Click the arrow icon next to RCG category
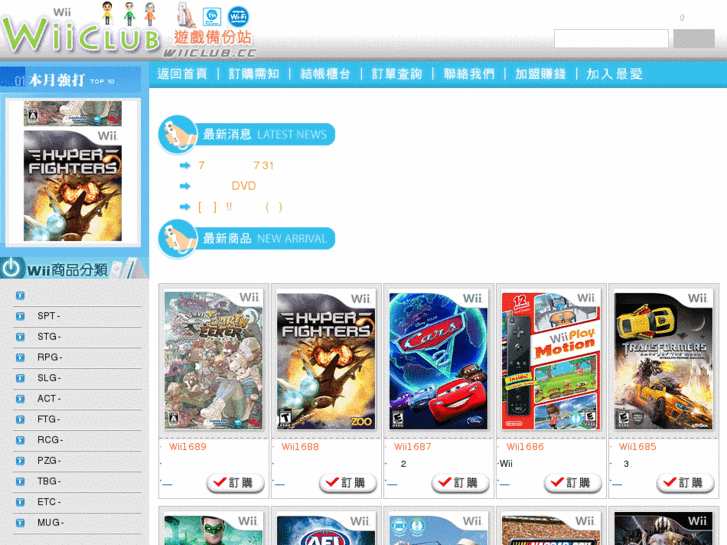The width and height of the screenshot is (727, 545). tap(20, 440)
